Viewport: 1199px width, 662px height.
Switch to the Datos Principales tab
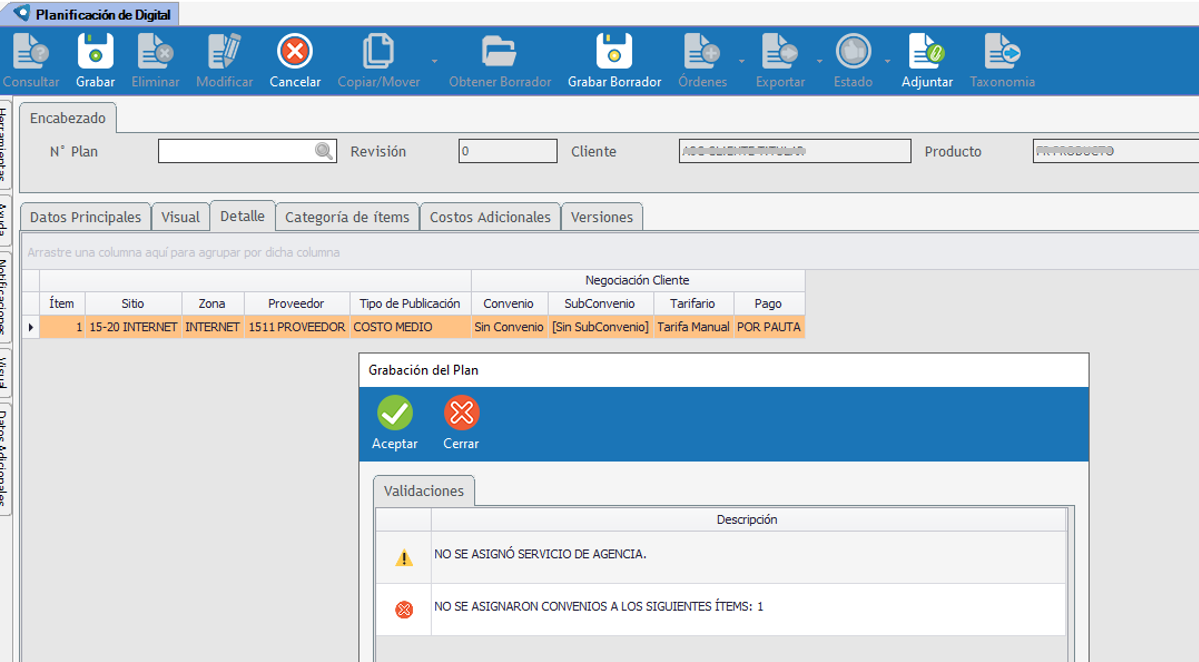(x=86, y=217)
